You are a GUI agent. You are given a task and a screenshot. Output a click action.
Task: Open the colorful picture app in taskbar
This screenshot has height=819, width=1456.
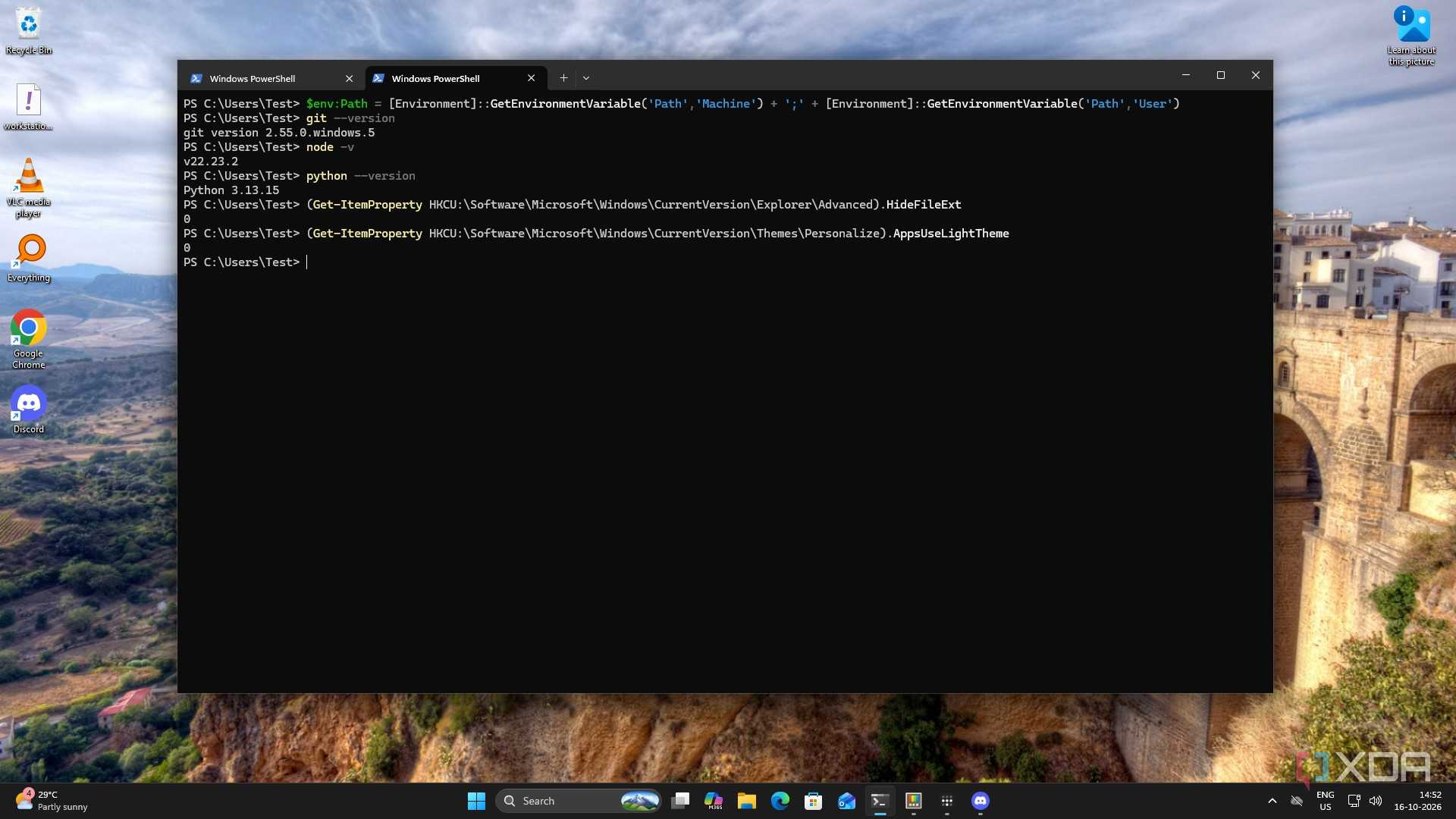pyautogui.click(x=913, y=801)
